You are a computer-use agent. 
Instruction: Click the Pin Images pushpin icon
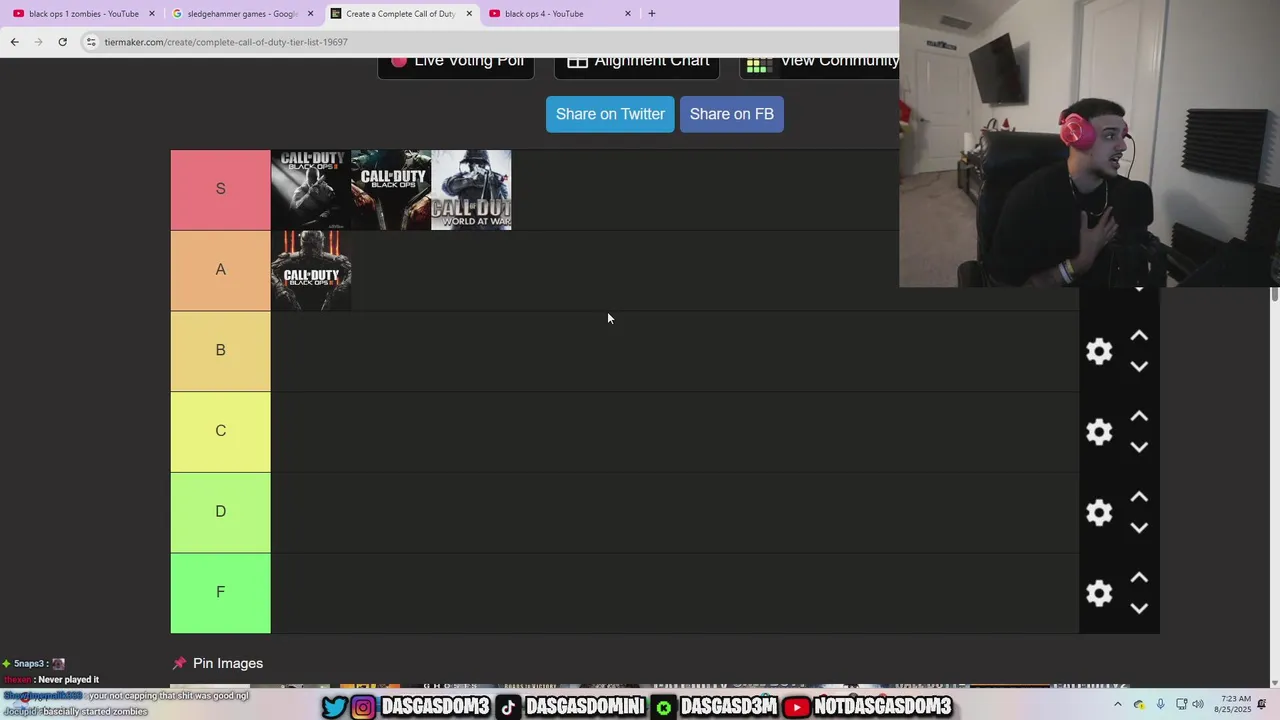click(x=179, y=663)
